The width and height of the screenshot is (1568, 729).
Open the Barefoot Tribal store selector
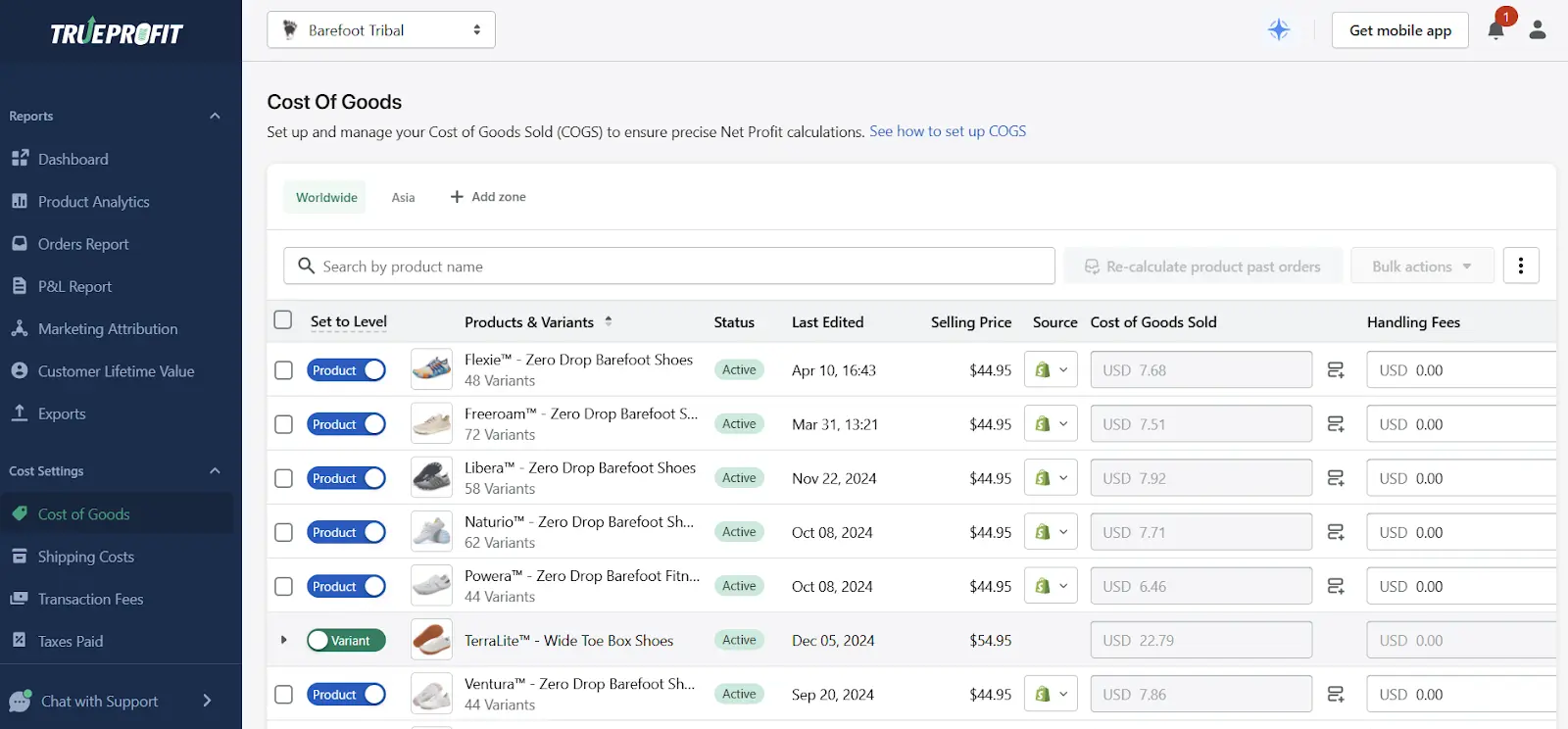pos(380,30)
